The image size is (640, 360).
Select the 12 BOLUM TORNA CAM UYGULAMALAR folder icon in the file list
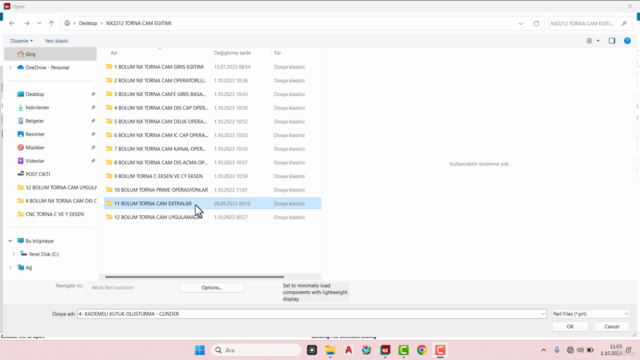click(109, 217)
